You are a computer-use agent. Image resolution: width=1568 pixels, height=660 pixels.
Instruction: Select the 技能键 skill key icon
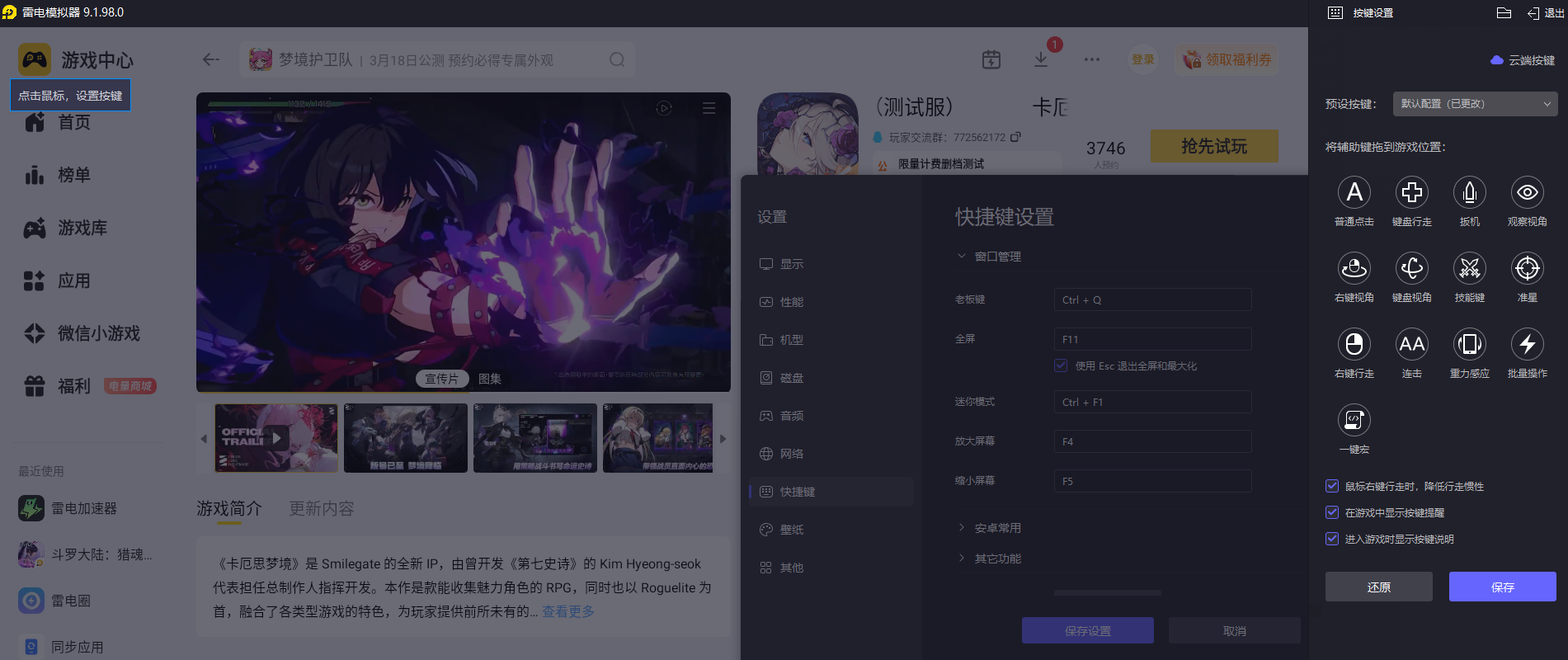[1469, 269]
